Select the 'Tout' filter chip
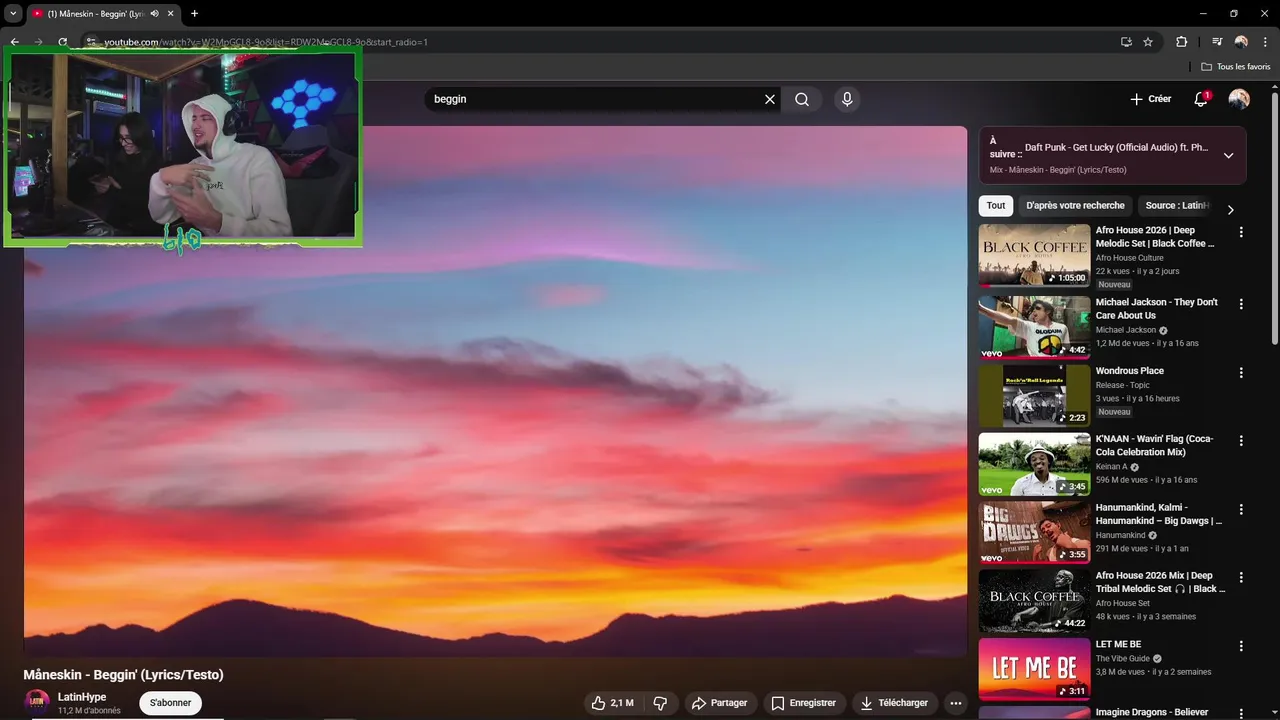The image size is (1280, 720). [996, 206]
